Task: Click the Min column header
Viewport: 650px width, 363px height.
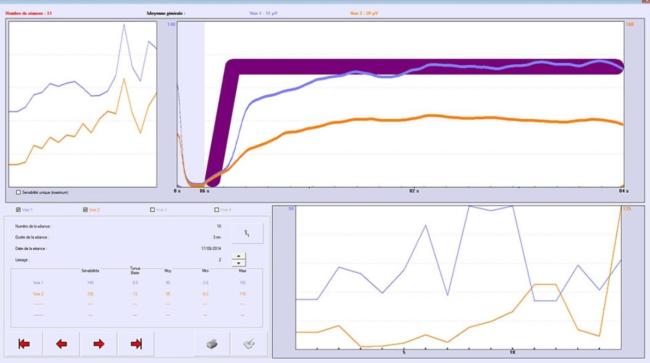Action: 205,271
